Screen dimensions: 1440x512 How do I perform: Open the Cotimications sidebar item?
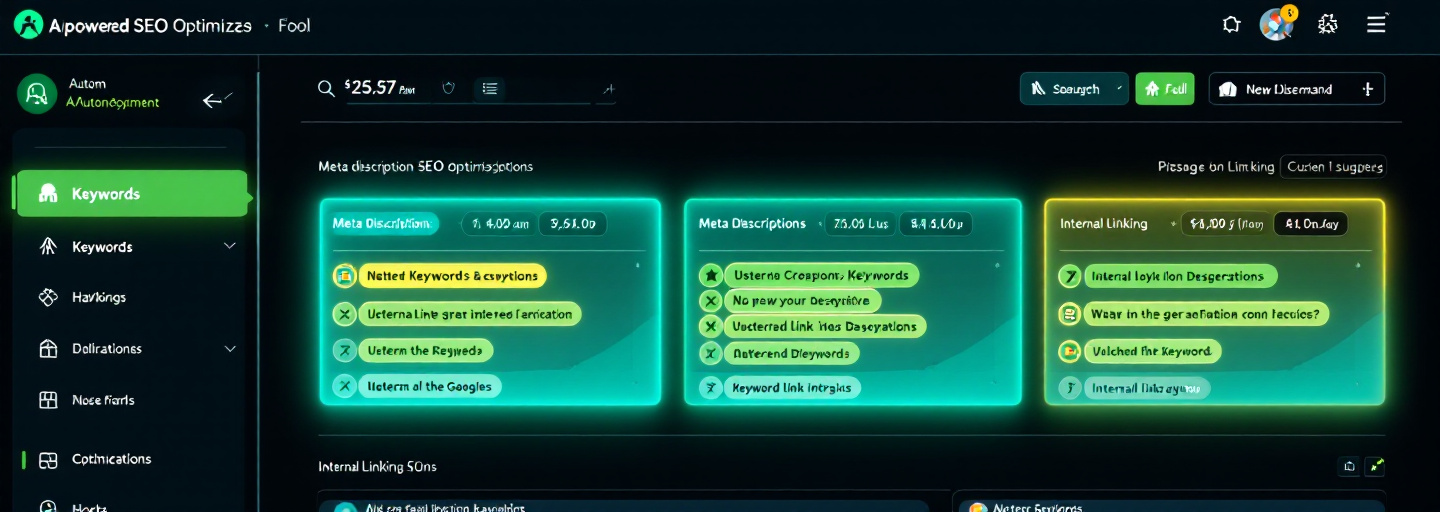pyautogui.click(x=110, y=459)
